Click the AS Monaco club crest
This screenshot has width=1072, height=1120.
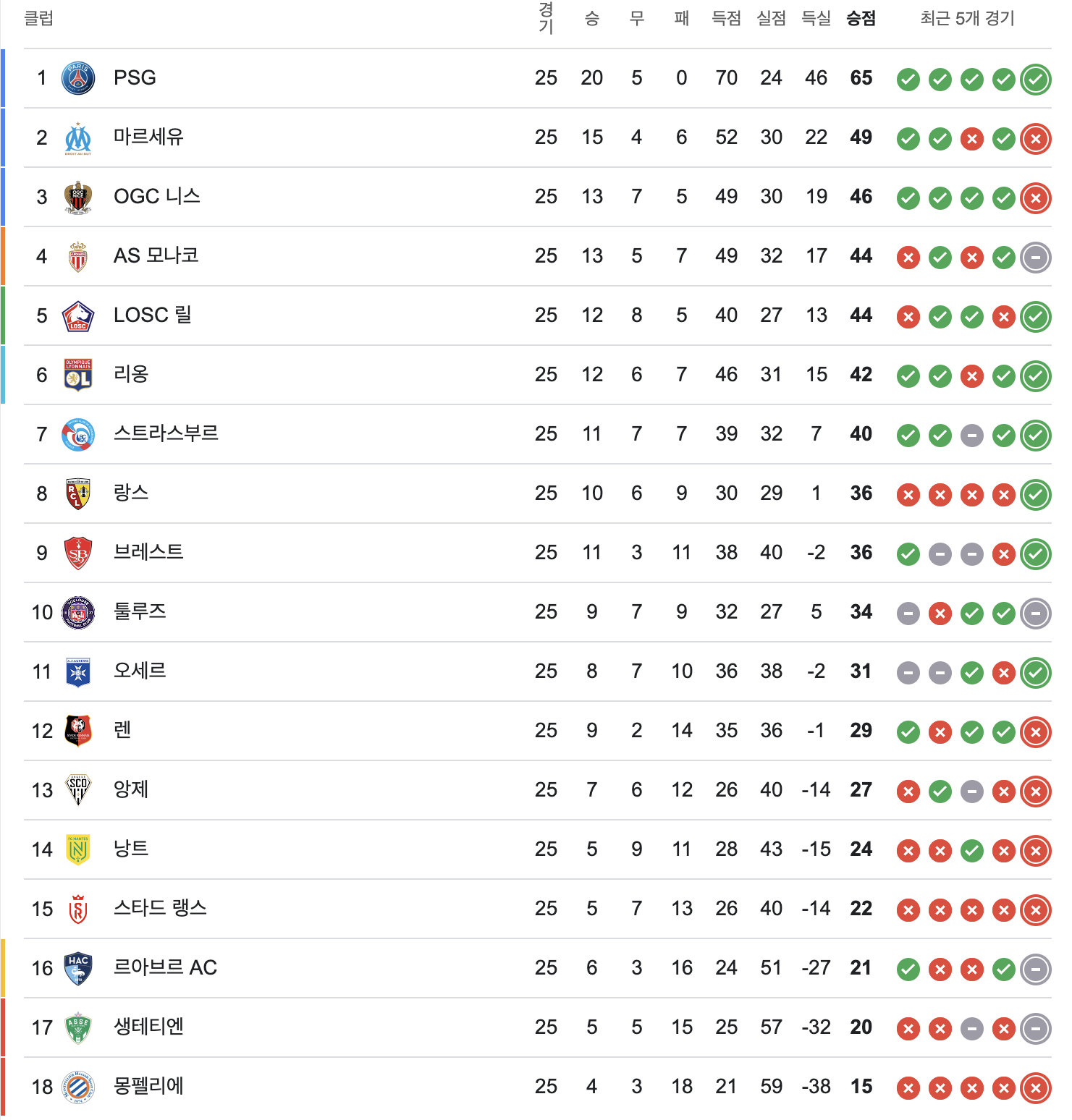point(78,256)
